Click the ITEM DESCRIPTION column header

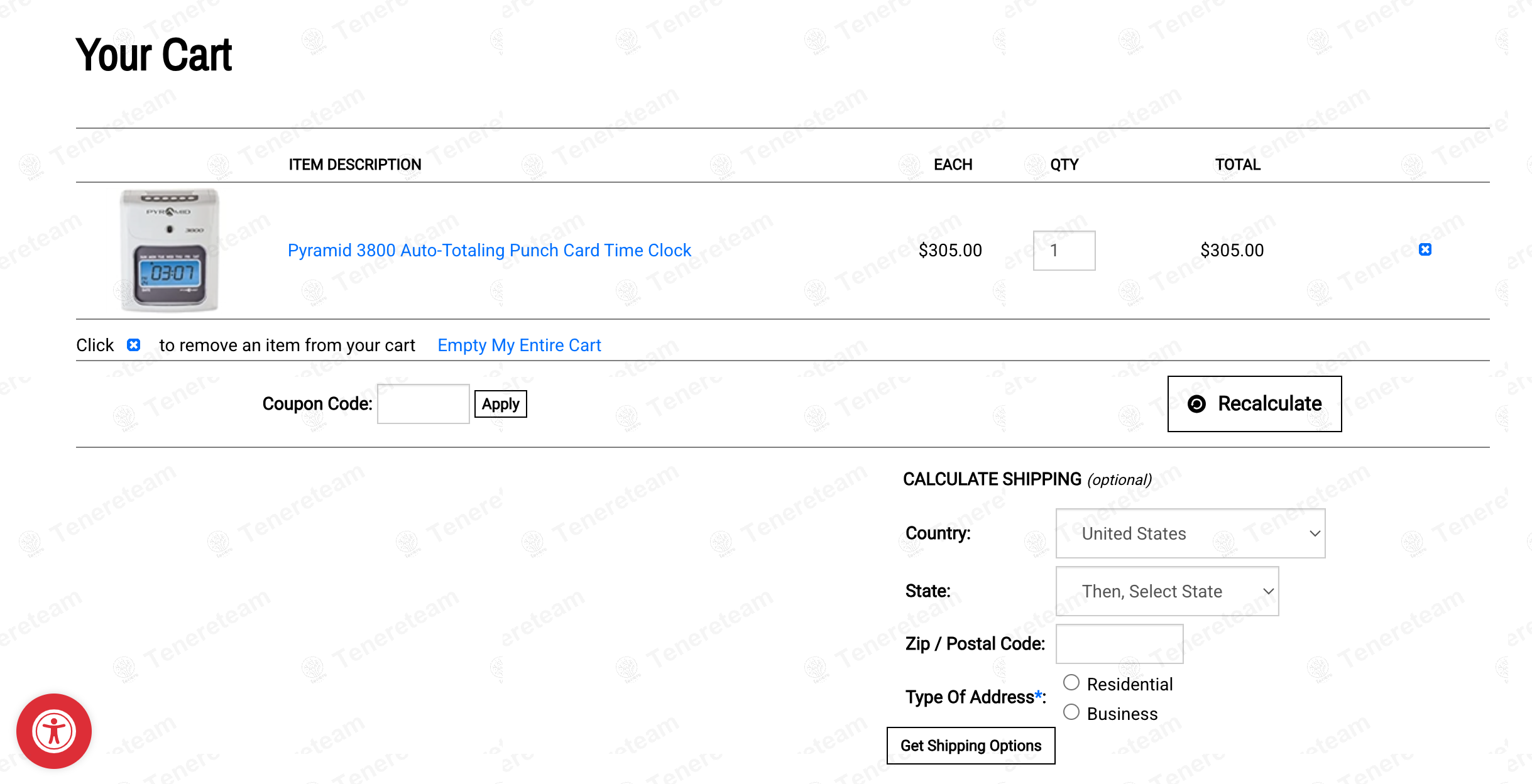tap(355, 165)
